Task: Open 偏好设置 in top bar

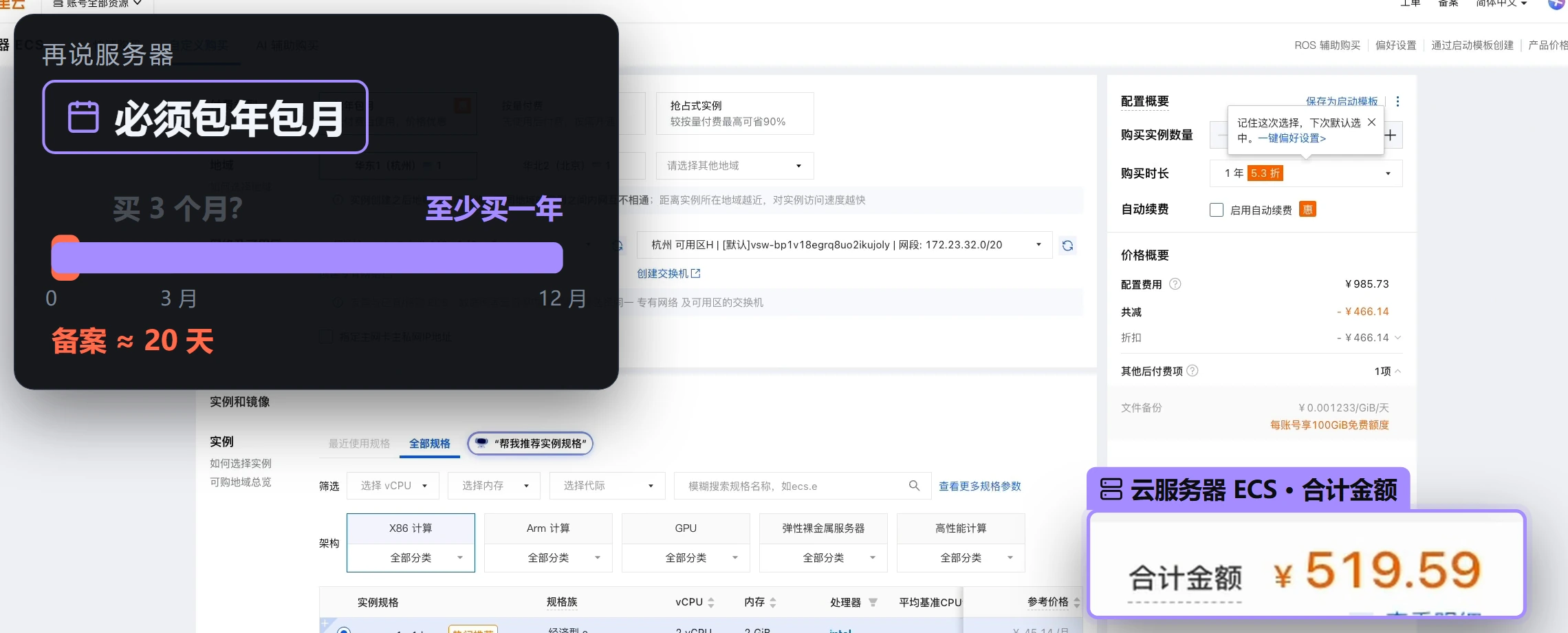Action: (1395, 45)
